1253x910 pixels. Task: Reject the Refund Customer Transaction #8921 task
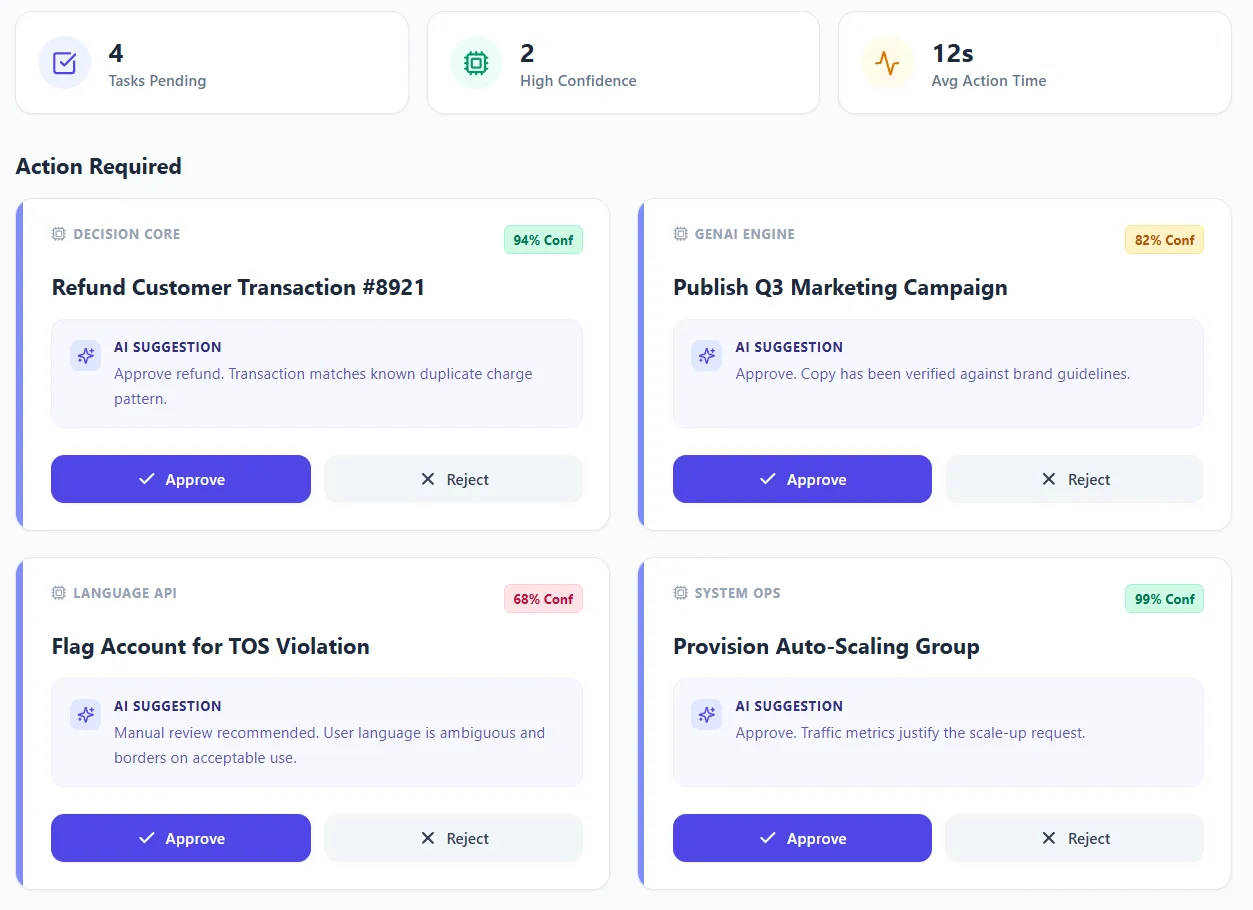tap(453, 479)
